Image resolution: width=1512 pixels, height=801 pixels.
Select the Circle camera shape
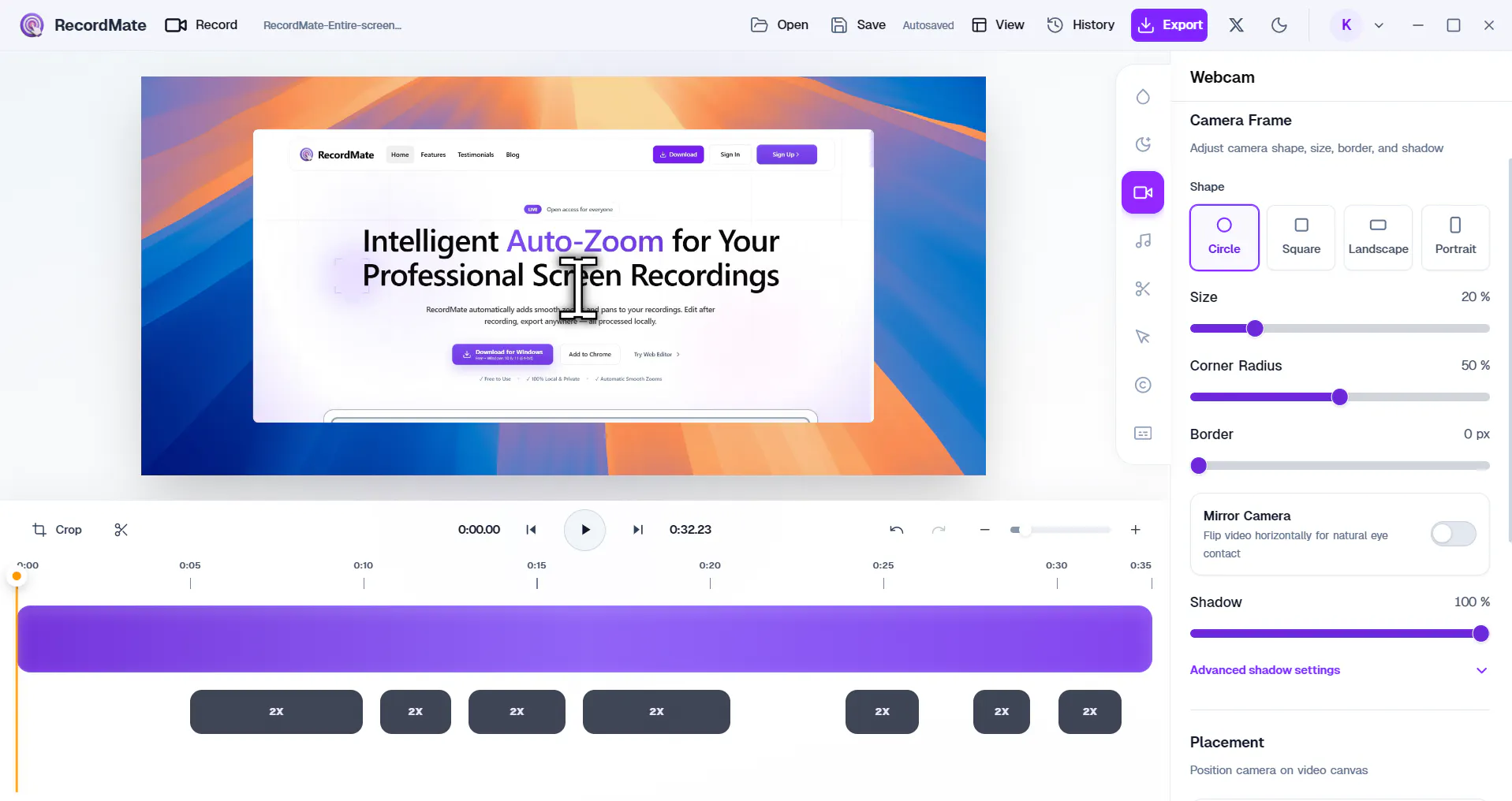(x=1224, y=237)
